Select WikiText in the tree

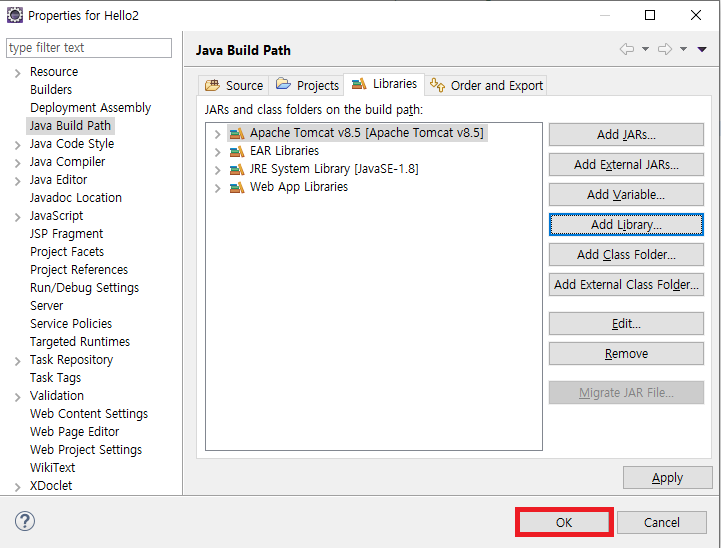(x=52, y=468)
